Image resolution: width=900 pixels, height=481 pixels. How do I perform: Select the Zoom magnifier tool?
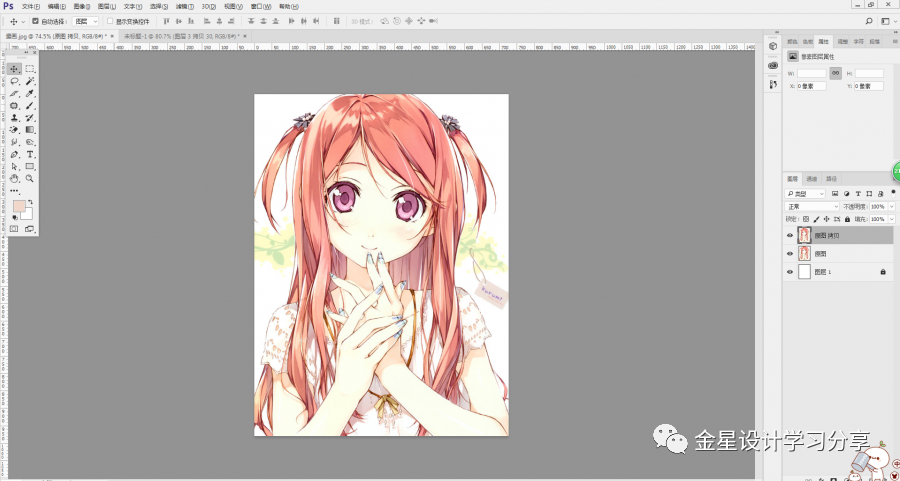(30, 179)
